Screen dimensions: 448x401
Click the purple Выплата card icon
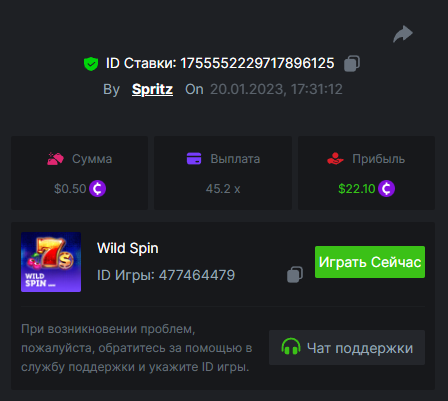pyautogui.click(x=194, y=159)
